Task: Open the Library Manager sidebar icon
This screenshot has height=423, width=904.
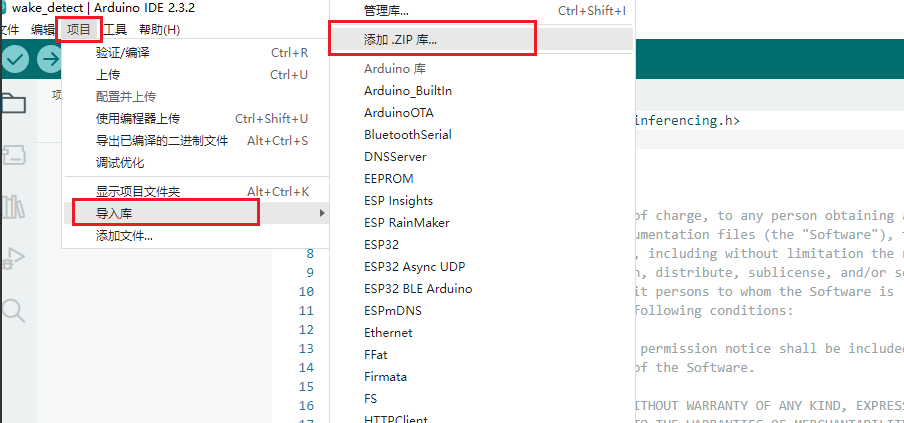Action: (14, 207)
